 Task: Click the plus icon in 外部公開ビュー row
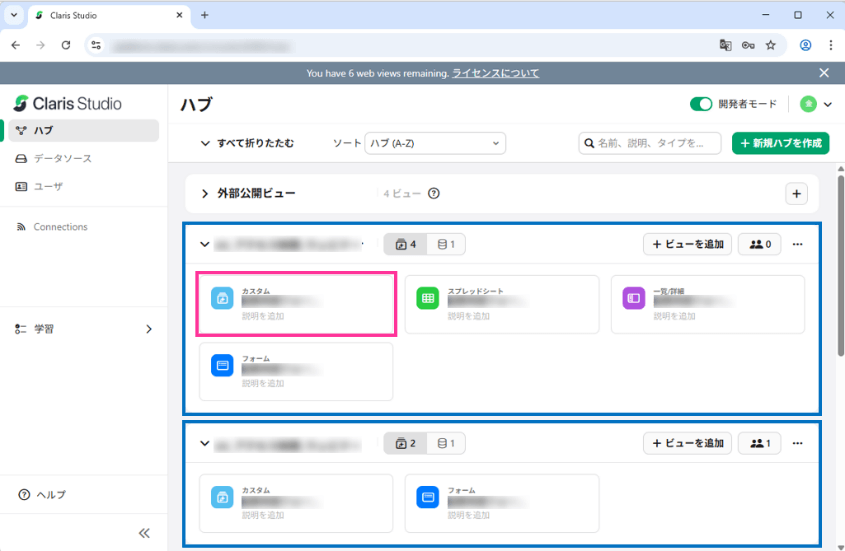click(796, 194)
